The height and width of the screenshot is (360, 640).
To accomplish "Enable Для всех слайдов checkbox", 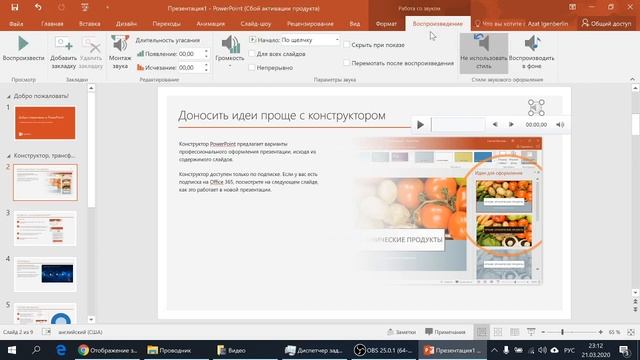I will (252, 54).
